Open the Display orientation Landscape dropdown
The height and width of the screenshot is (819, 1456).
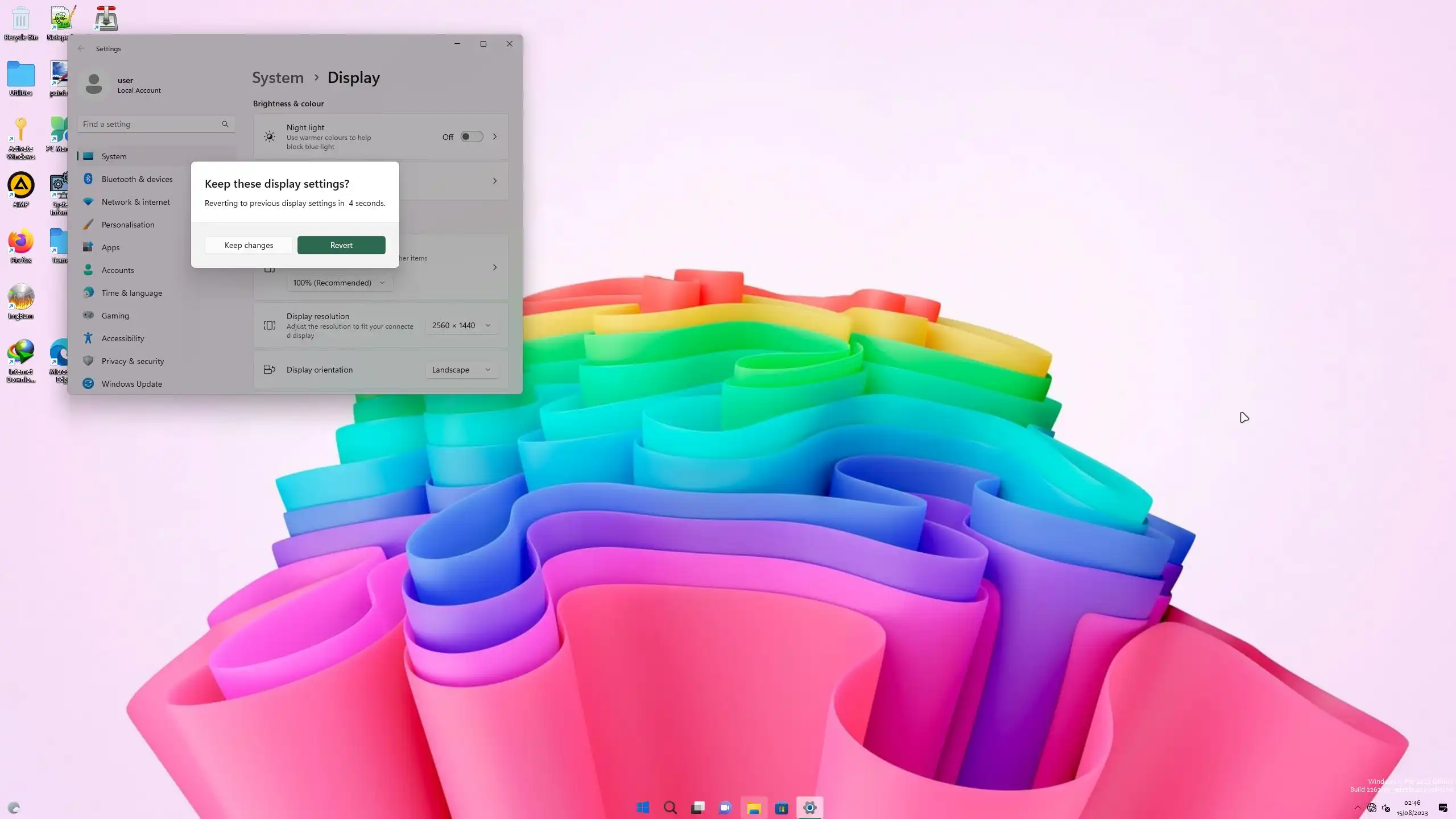[461, 370]
